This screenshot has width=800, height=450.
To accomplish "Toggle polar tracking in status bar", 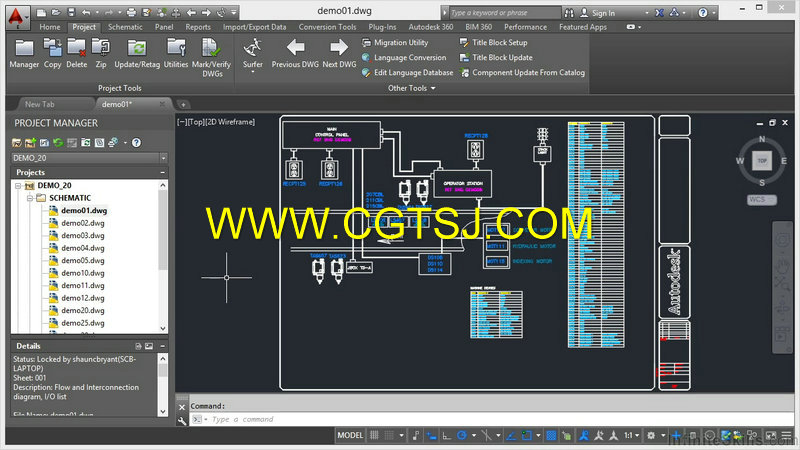I will click(x=462, y=435).
